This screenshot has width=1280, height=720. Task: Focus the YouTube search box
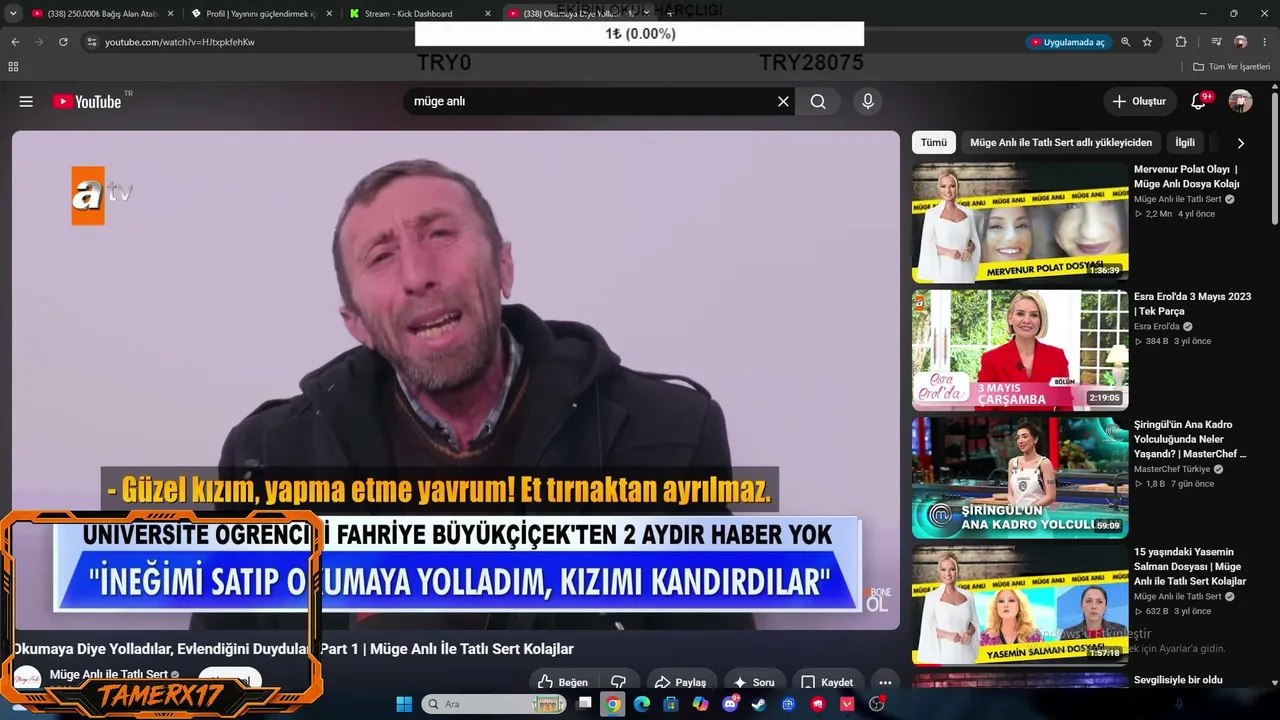click(x=590, y=101)
